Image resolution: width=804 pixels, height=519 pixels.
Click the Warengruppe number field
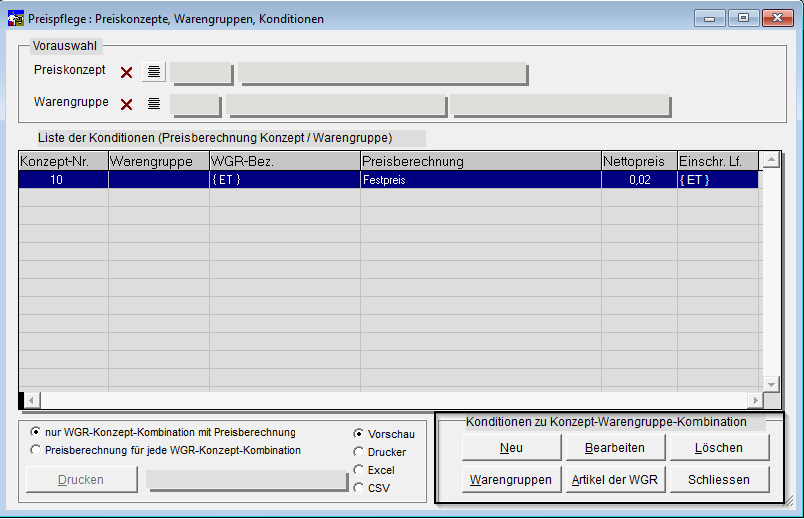click(195, 105)
